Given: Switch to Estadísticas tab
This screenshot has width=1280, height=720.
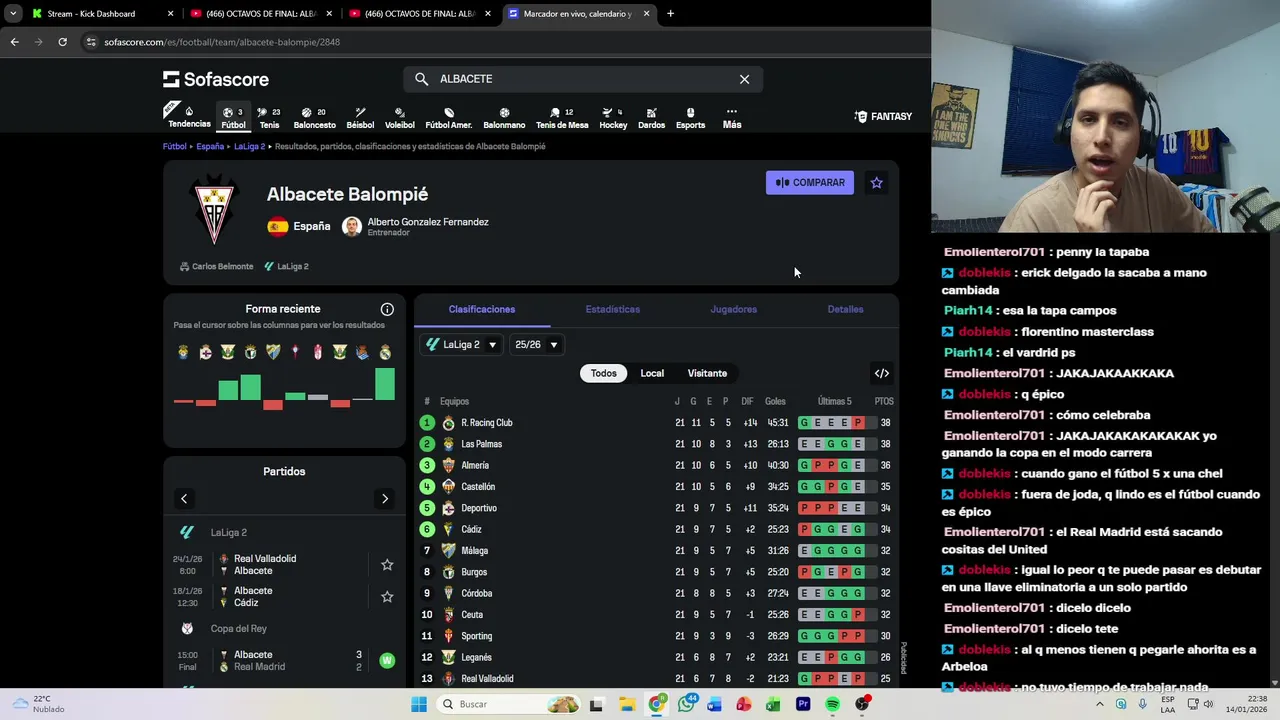Looking at the screenshot, I should [613, 309].
